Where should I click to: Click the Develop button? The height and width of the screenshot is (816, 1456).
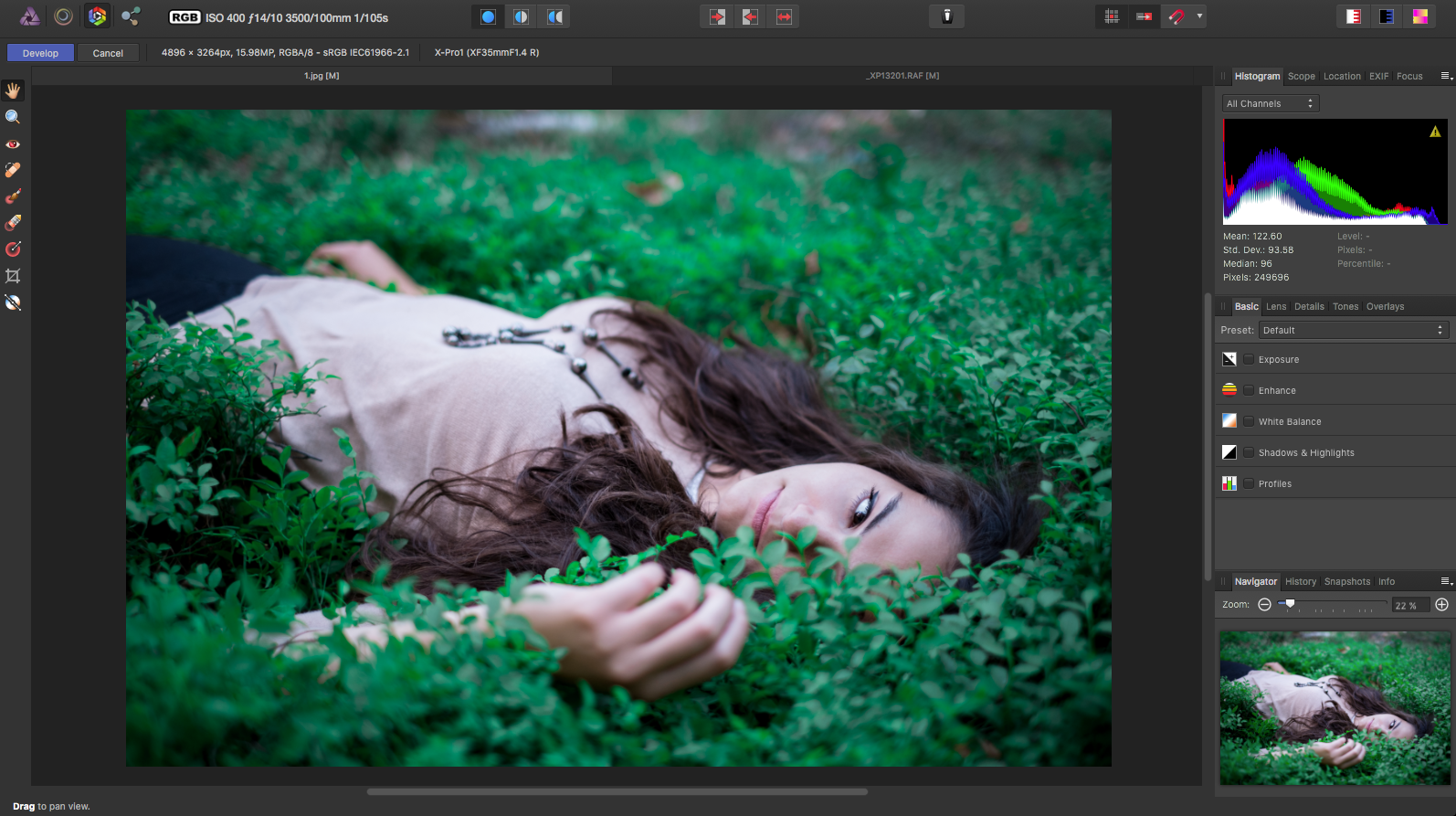tap(40, 53)
